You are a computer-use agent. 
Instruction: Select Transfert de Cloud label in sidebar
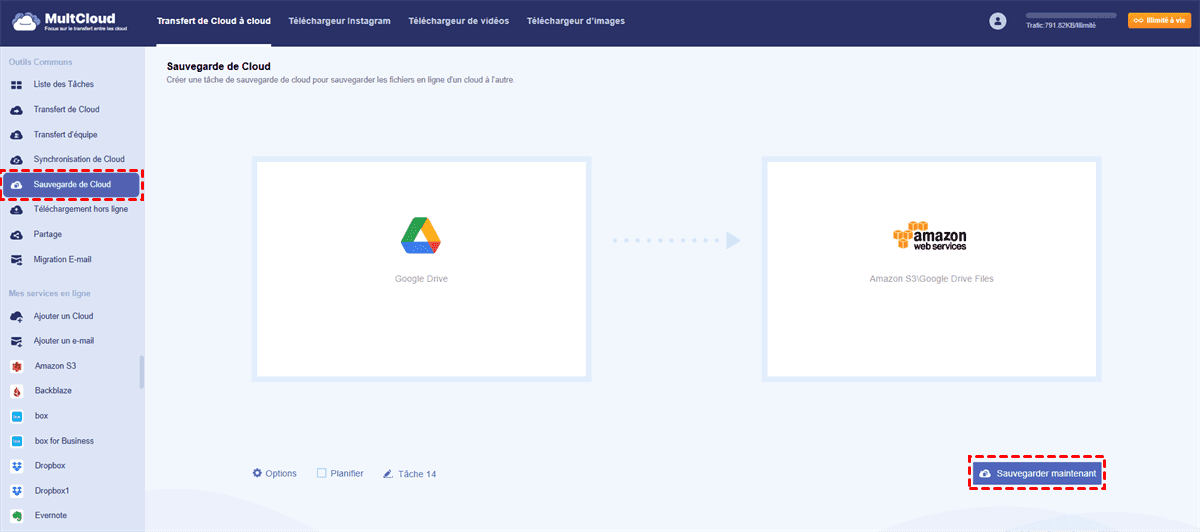(x=67, y=110)
